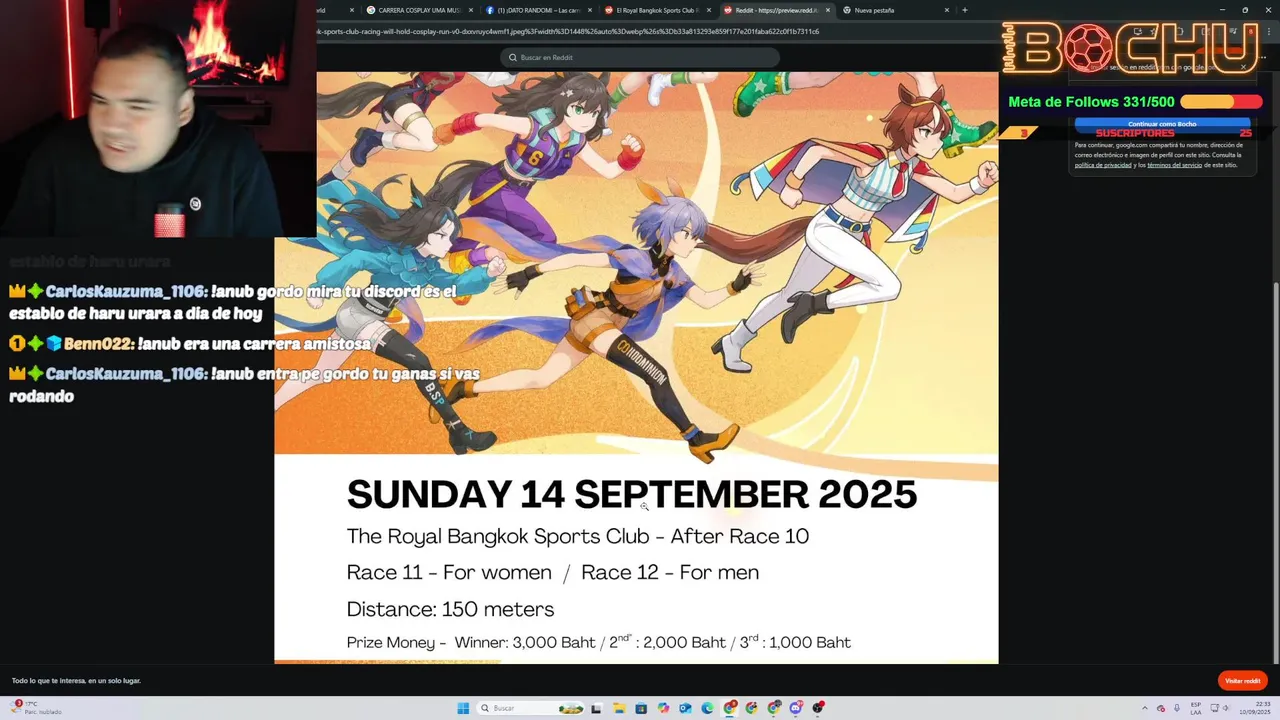Open Copilot from the taskbar
Screen dimensions: 1280x720
coord(663,708)
